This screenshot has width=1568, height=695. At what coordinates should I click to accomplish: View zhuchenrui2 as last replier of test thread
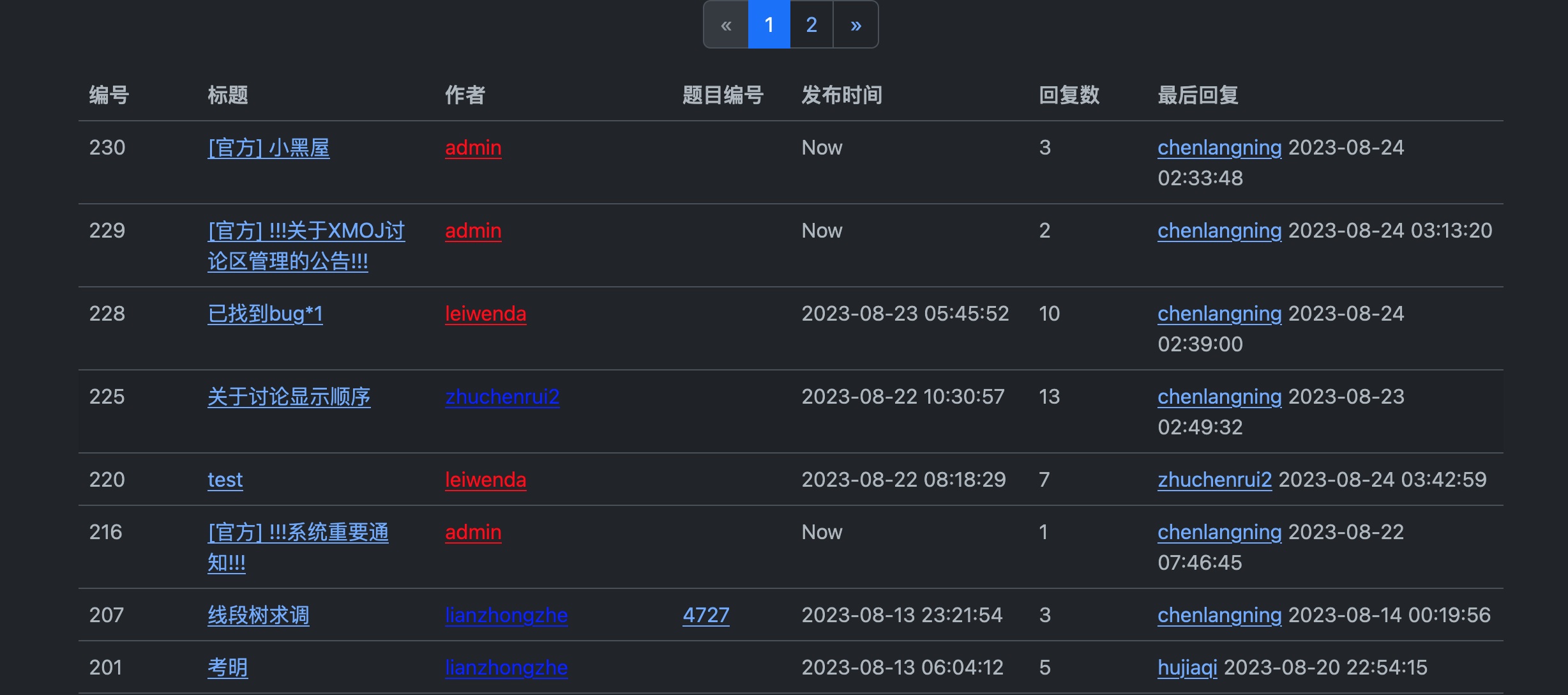(x=1214, y=480)
